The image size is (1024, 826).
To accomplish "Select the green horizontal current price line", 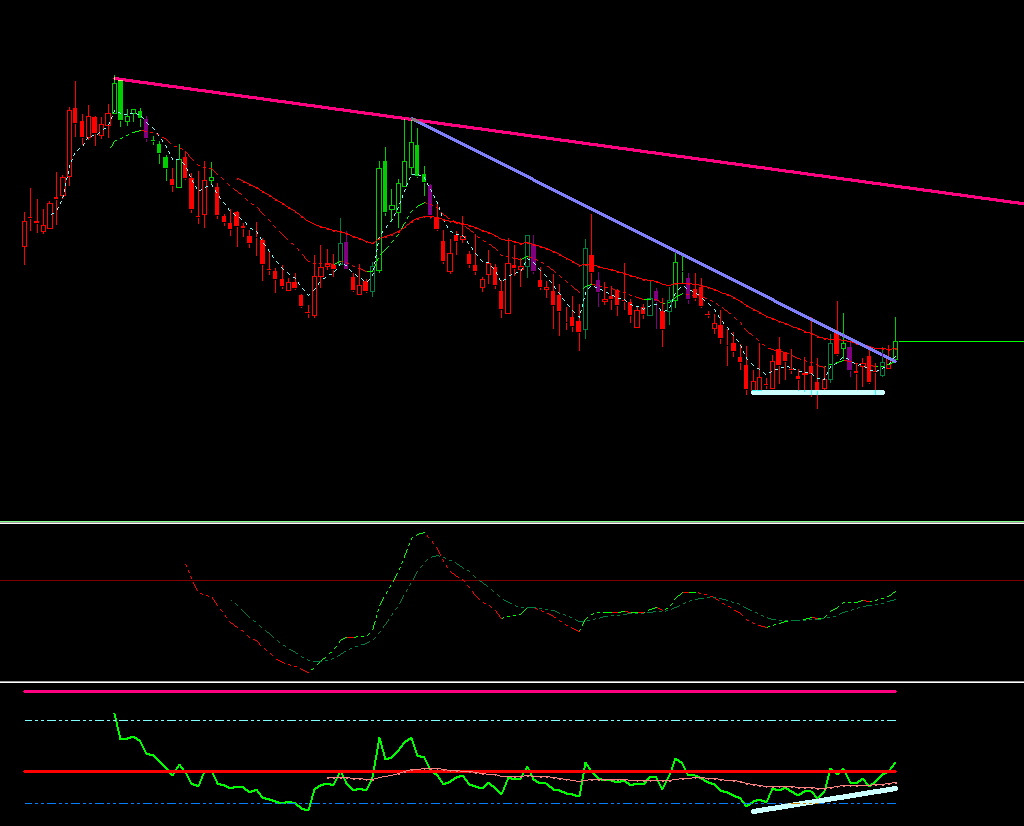I will click(960, 342).
